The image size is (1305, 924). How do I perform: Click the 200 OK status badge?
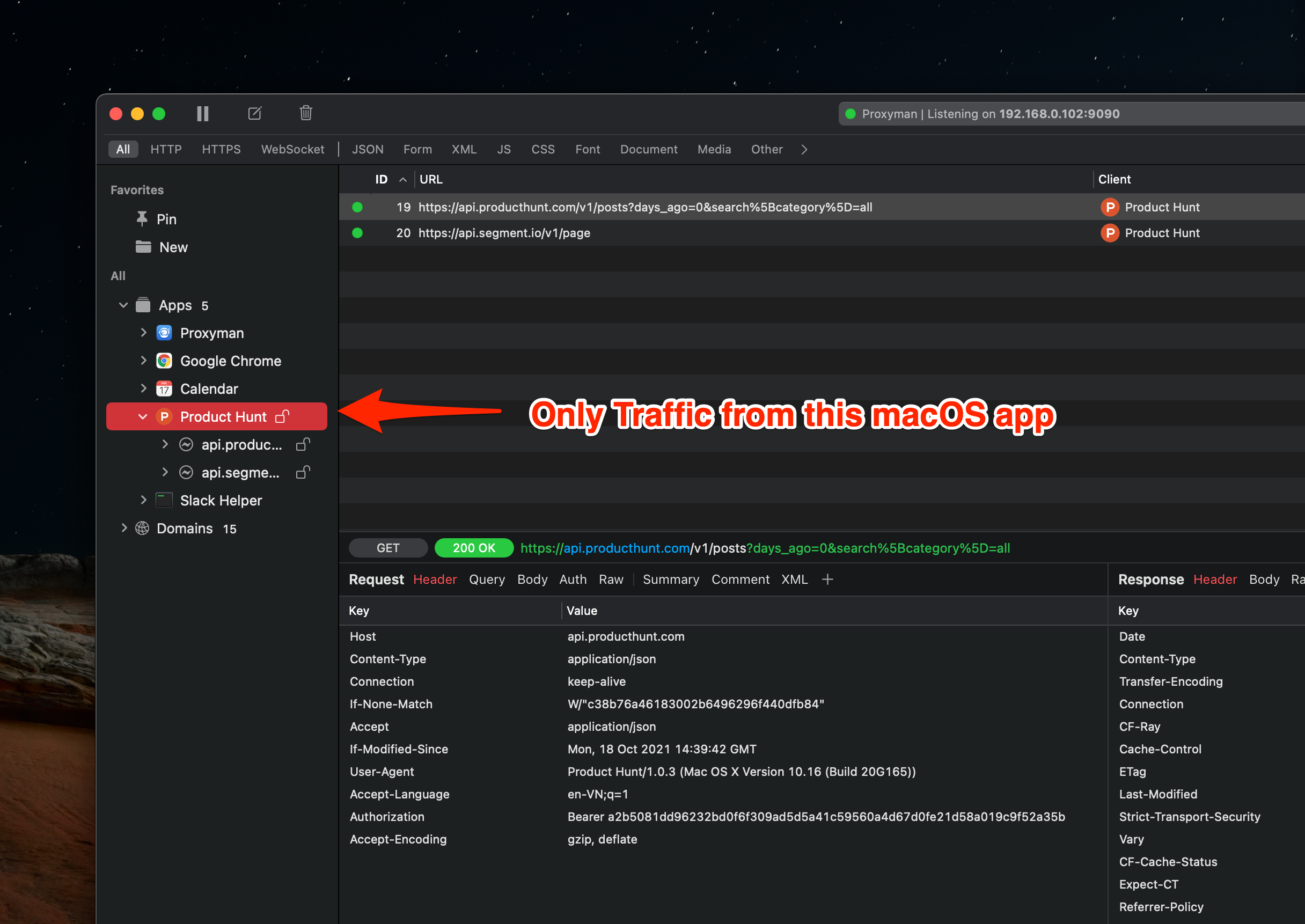tap(473, 548)
